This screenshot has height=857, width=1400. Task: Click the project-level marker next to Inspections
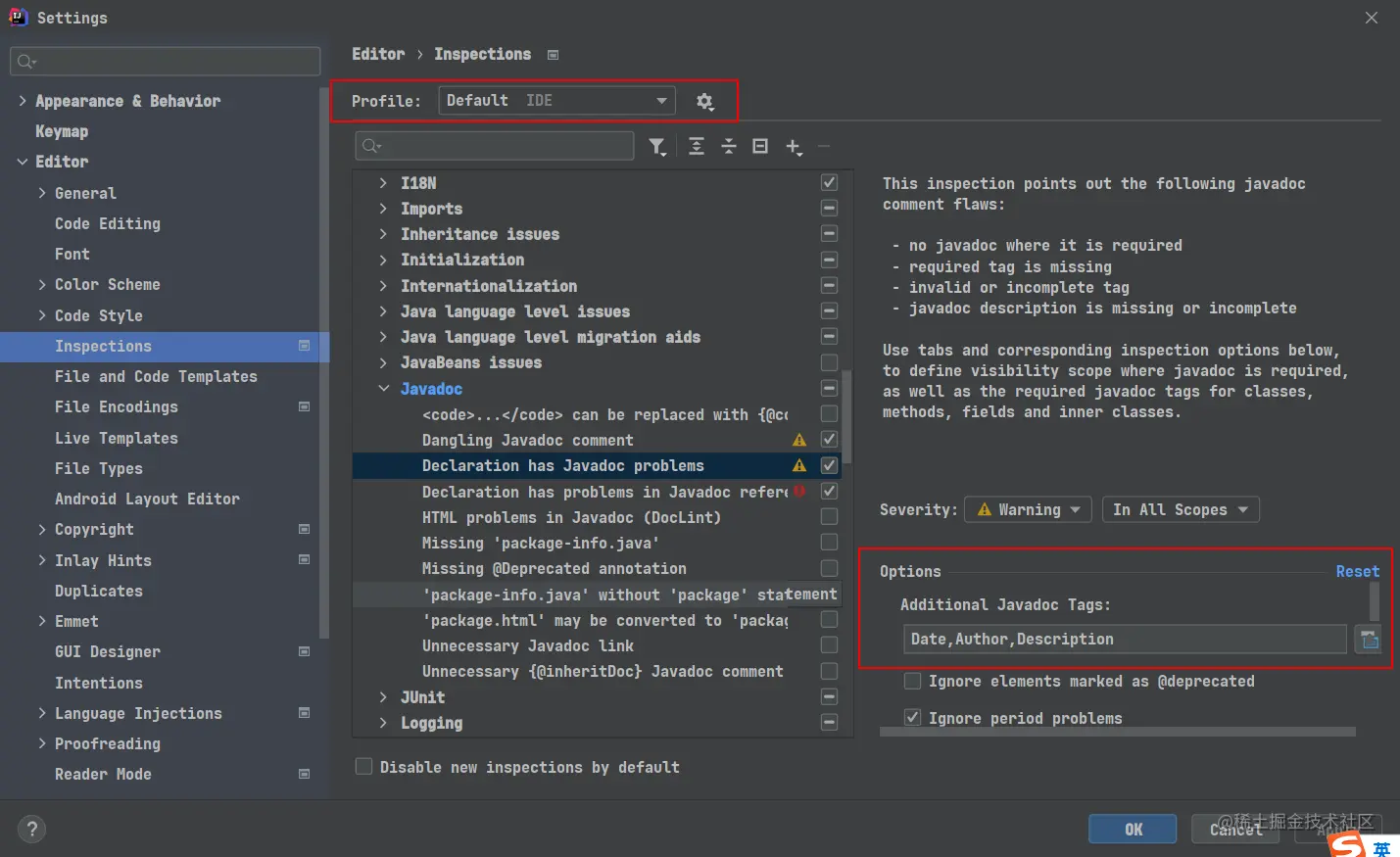[x=304, y=346]
